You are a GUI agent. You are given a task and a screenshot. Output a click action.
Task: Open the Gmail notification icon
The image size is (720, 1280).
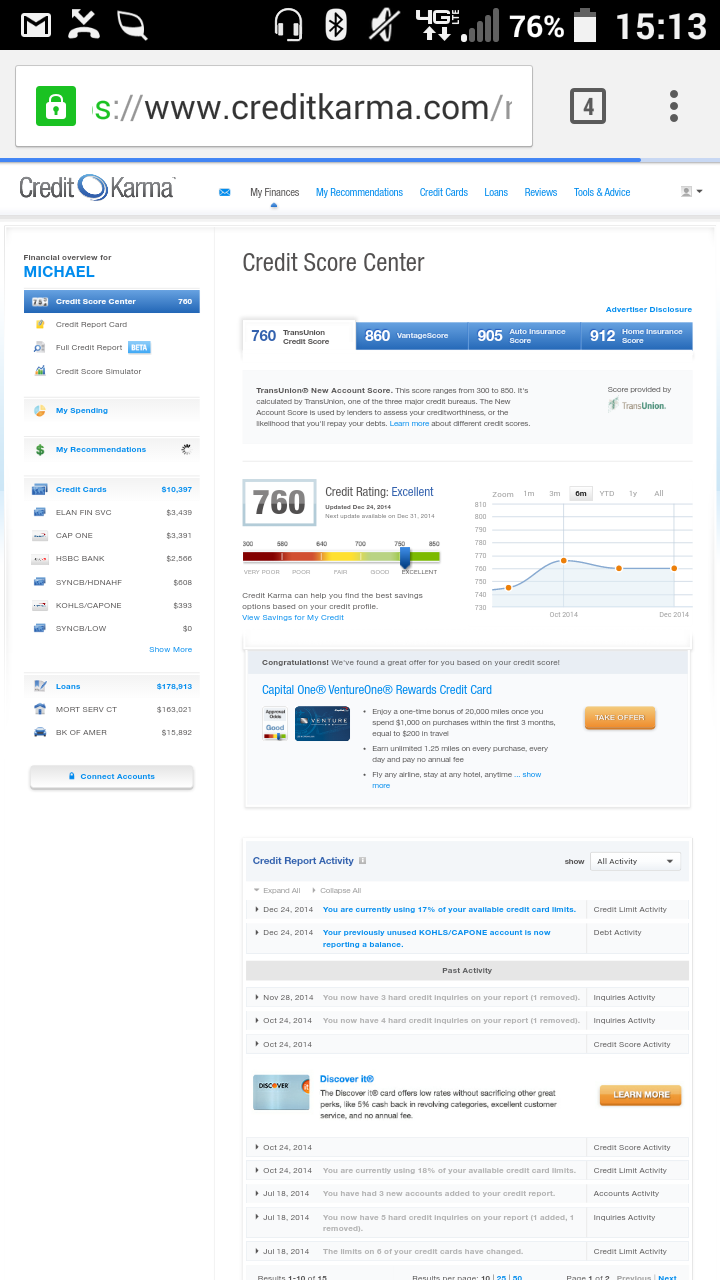pyautogui.click(x=36, y=25)
